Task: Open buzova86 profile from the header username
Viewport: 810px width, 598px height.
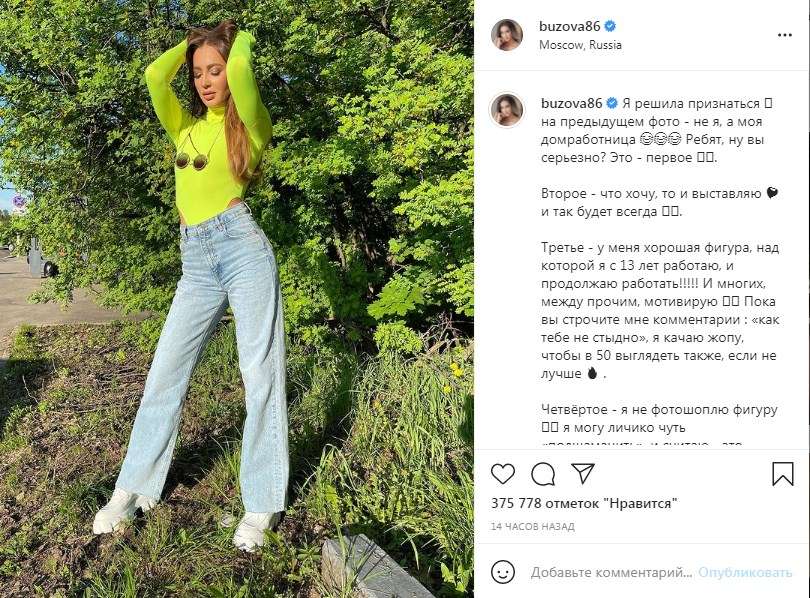Action: pos(569,26)
